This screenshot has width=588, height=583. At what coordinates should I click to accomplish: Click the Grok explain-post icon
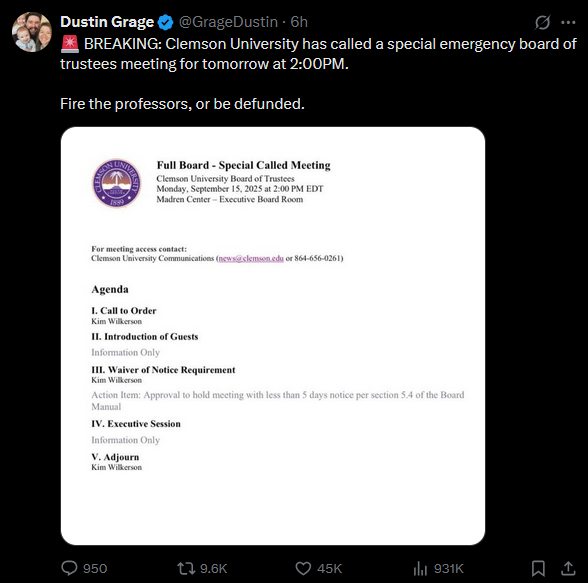[542, 22]
